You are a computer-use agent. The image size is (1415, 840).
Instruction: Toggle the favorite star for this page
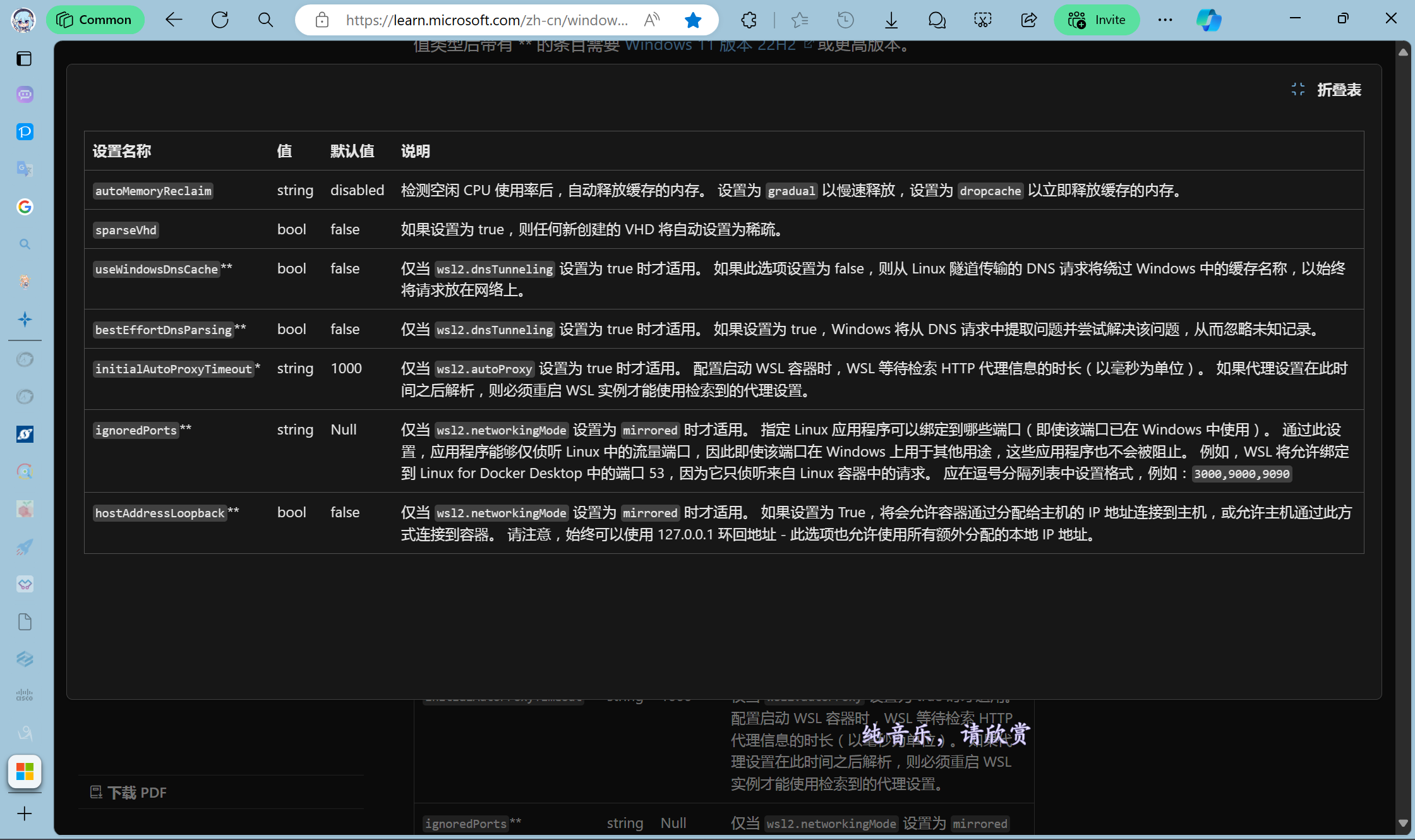pyautogui.click(x=693, y=20)
